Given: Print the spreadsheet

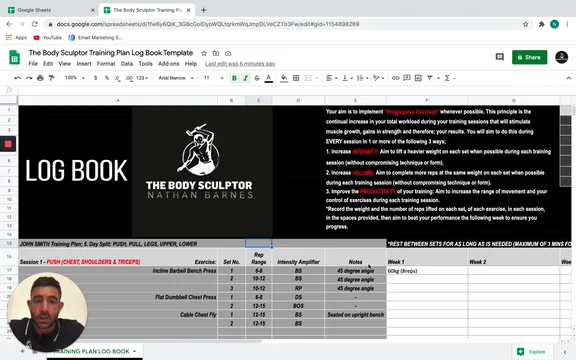Looking at the screenshot, I should (x=40, y=78).
